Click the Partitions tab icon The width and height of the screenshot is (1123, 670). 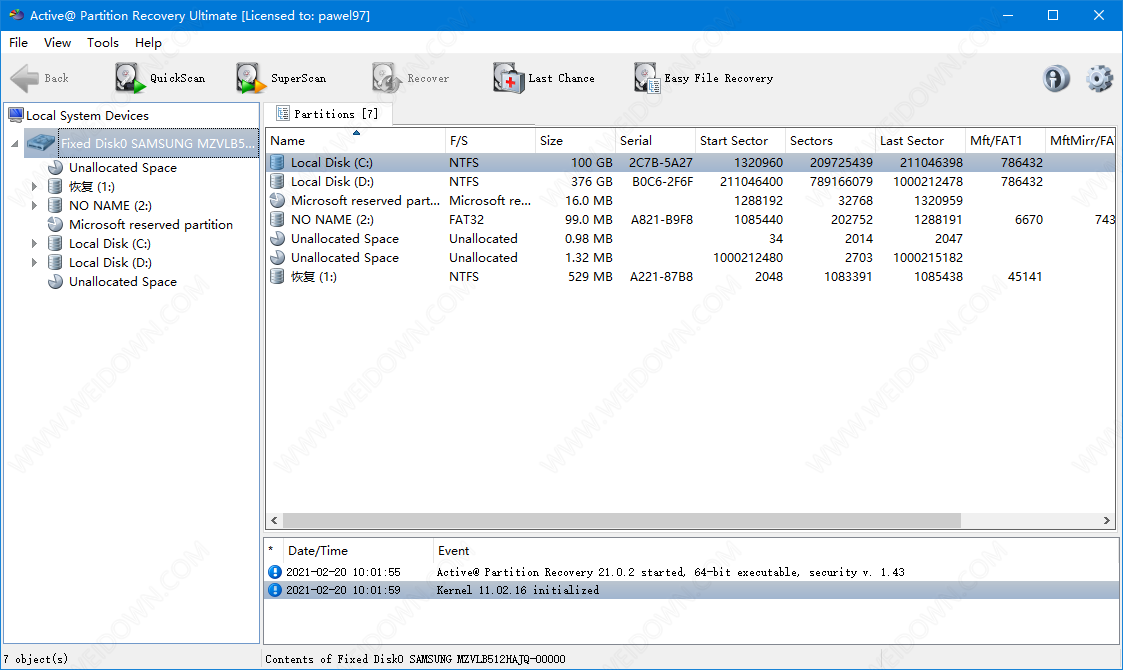click(x=283, y=113)
